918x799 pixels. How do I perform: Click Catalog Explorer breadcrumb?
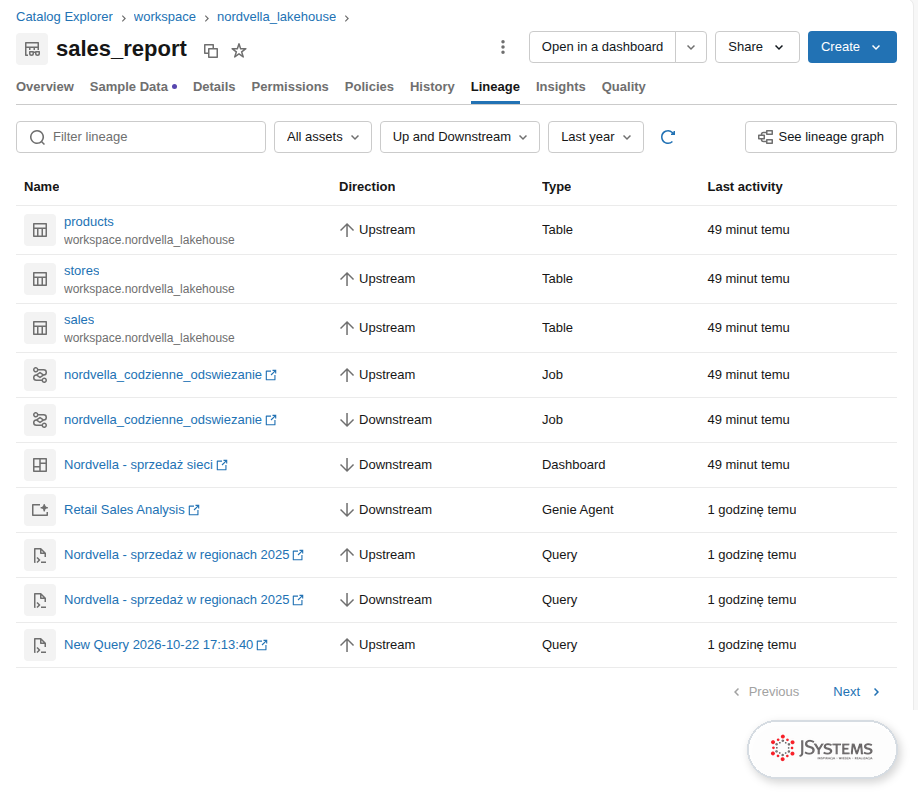[x=64, y=17]
